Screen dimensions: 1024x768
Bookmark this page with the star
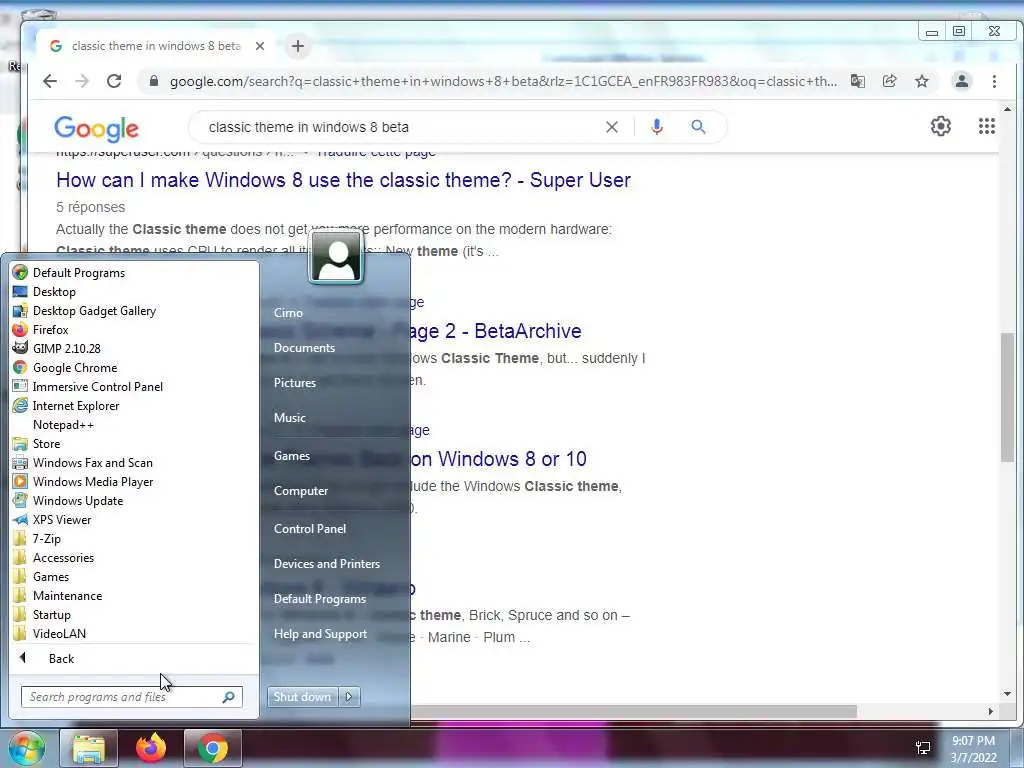[x=921, y=81]
